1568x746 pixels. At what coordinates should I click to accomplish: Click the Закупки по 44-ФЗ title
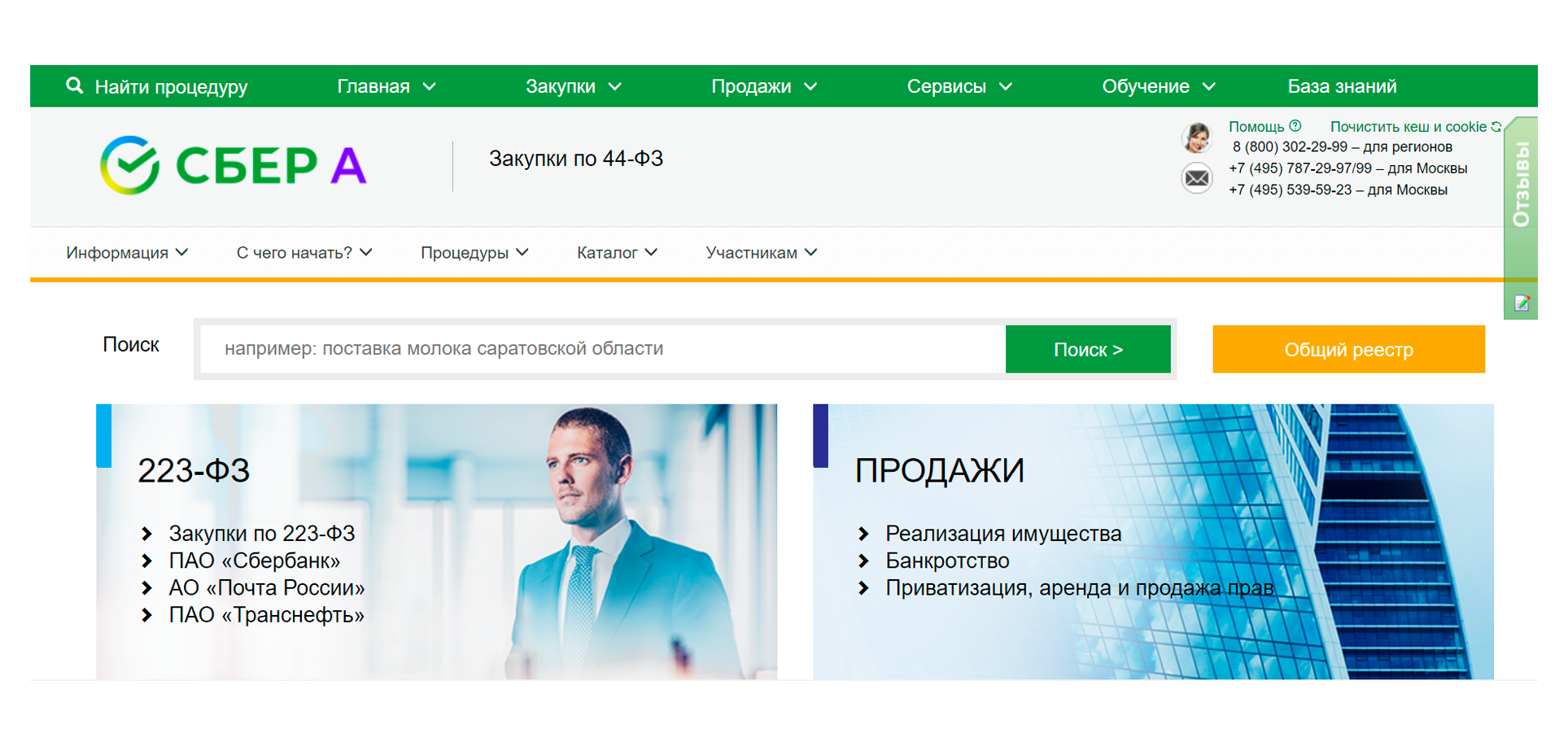576,159
